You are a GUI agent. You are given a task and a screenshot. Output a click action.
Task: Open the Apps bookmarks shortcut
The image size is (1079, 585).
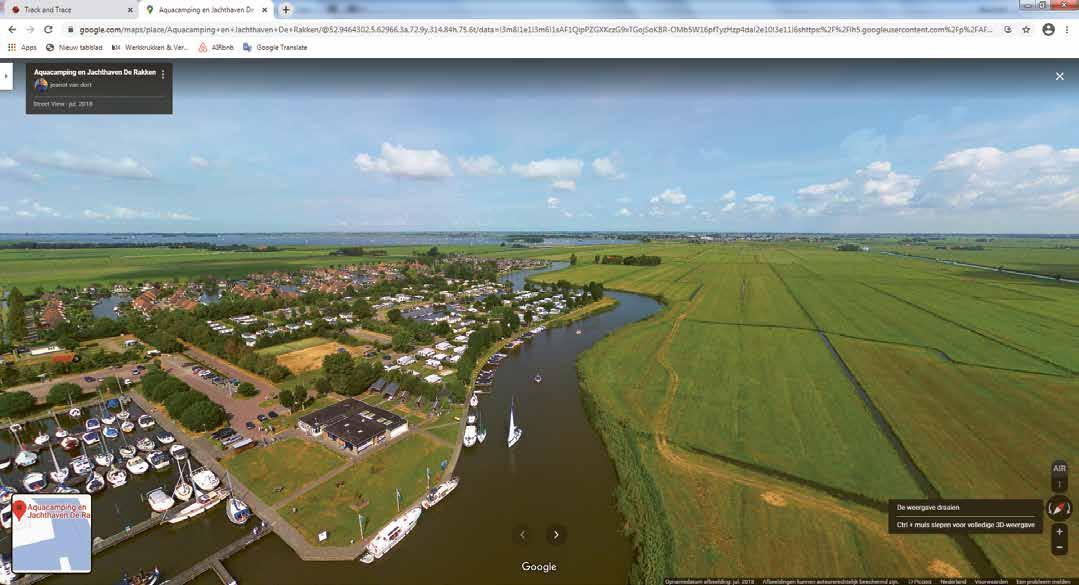(22, 47)
